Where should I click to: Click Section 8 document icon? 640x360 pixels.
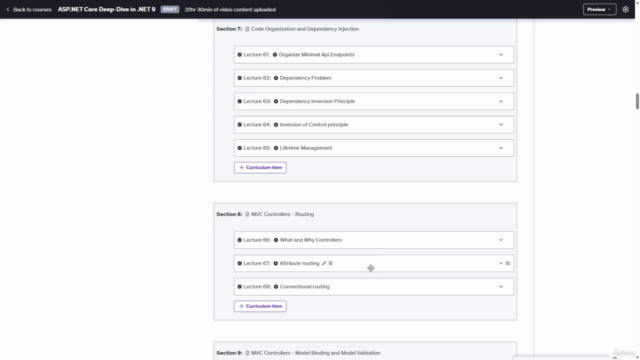click(x=247, y=214)
